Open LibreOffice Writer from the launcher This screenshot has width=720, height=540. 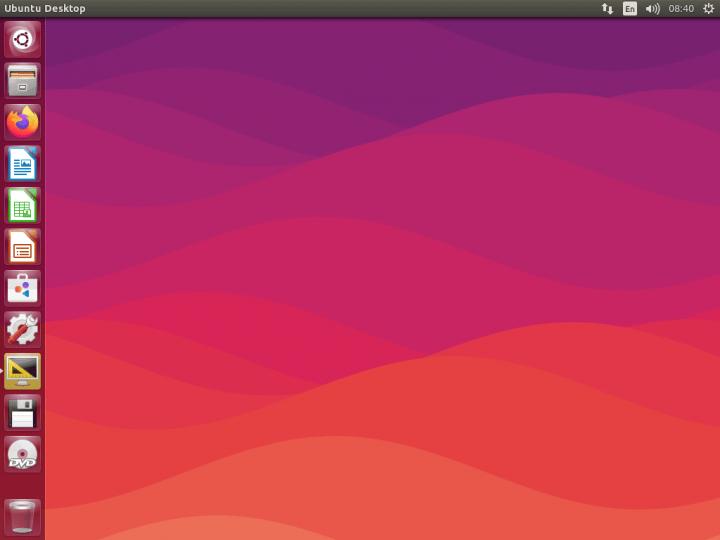(x=22, y=163)
